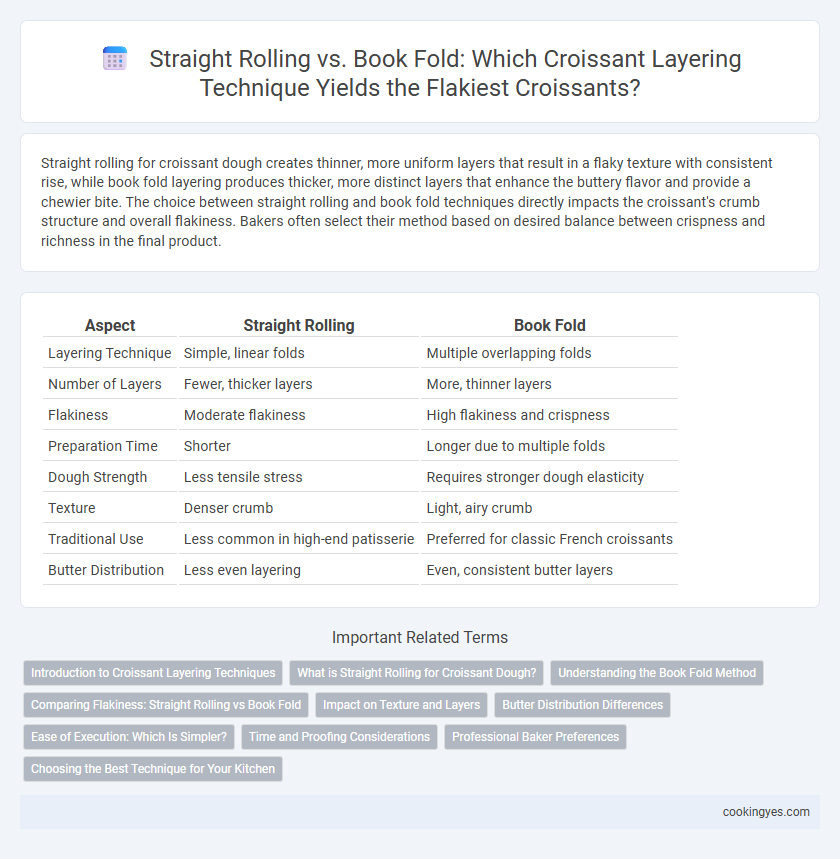This screenshot has width=840, height=859.
Task: Click the Aspect column header
Action: 110,325
